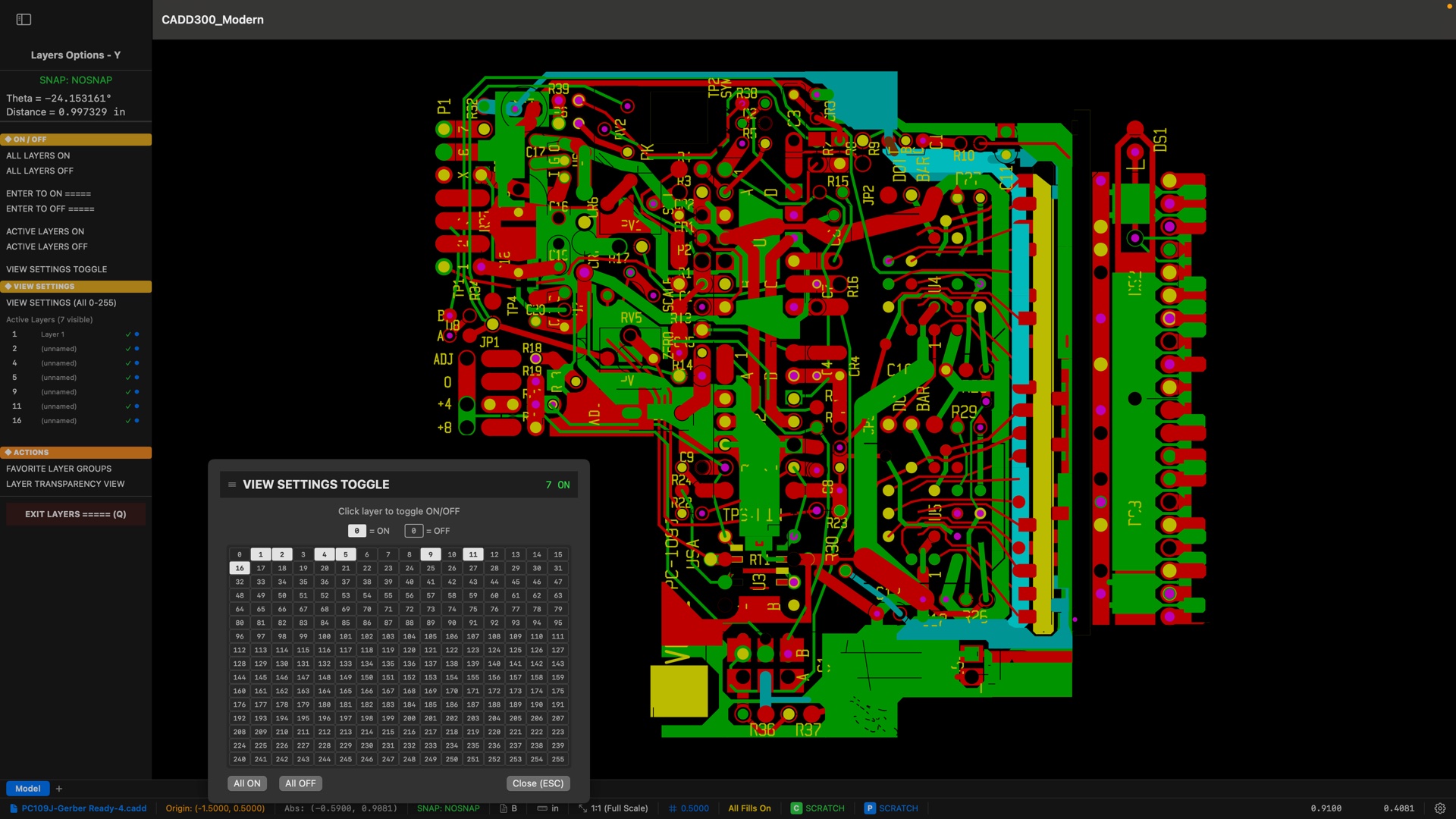This screenshot has height=819, width=1456.
Task: Click the 1:1 (Full Scale) status item
Action: pyautogui.click(x=620, y=808)
